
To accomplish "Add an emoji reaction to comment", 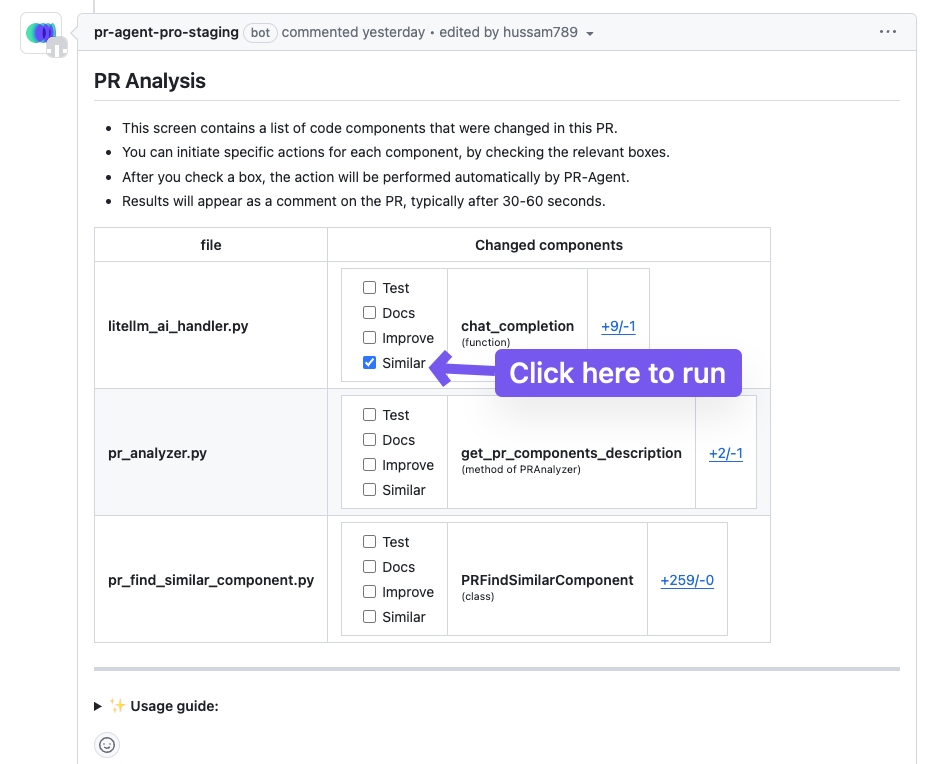I will pos(107,744).
